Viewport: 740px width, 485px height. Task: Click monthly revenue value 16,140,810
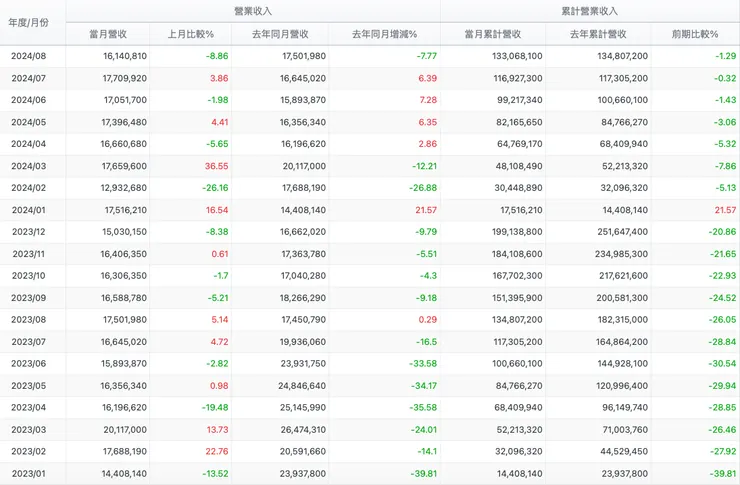[x=125, y=56]
